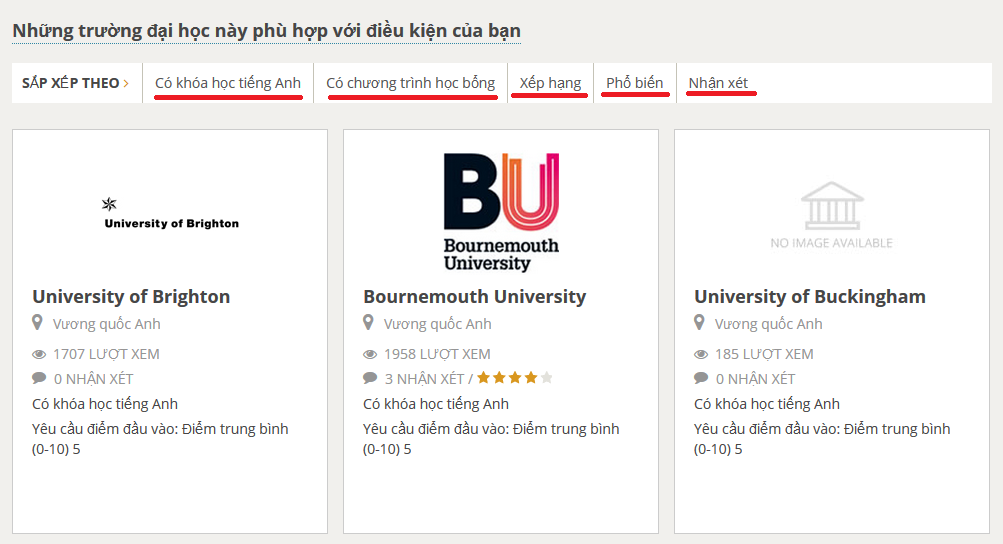Click the star rating on Bournemouth University card
The width and height of the screenshot is (1003, 544).
coord(515,378)
